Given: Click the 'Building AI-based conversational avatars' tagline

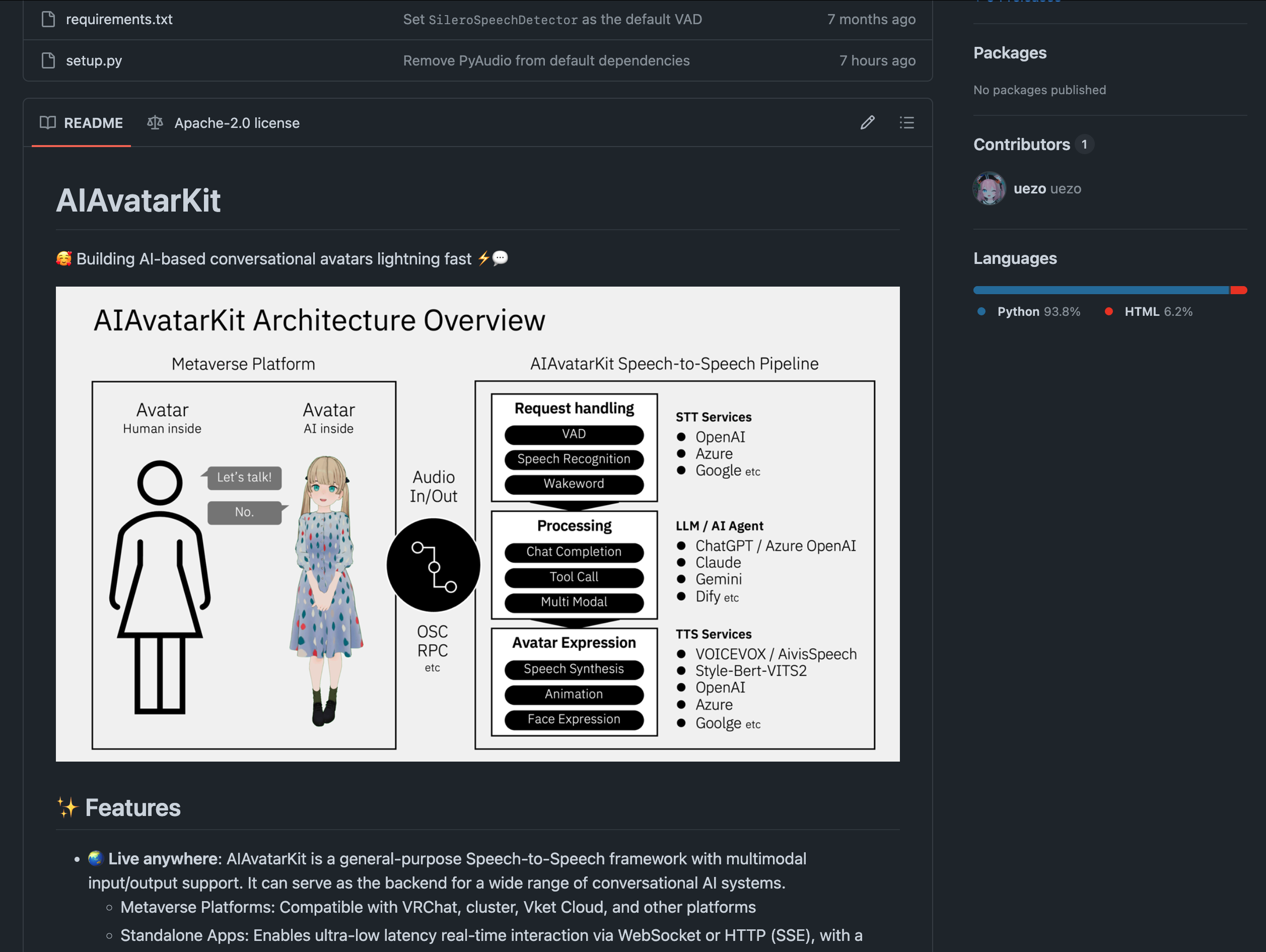Looking at the screenshot, I should pyautogui.click(x=282, y=259).
